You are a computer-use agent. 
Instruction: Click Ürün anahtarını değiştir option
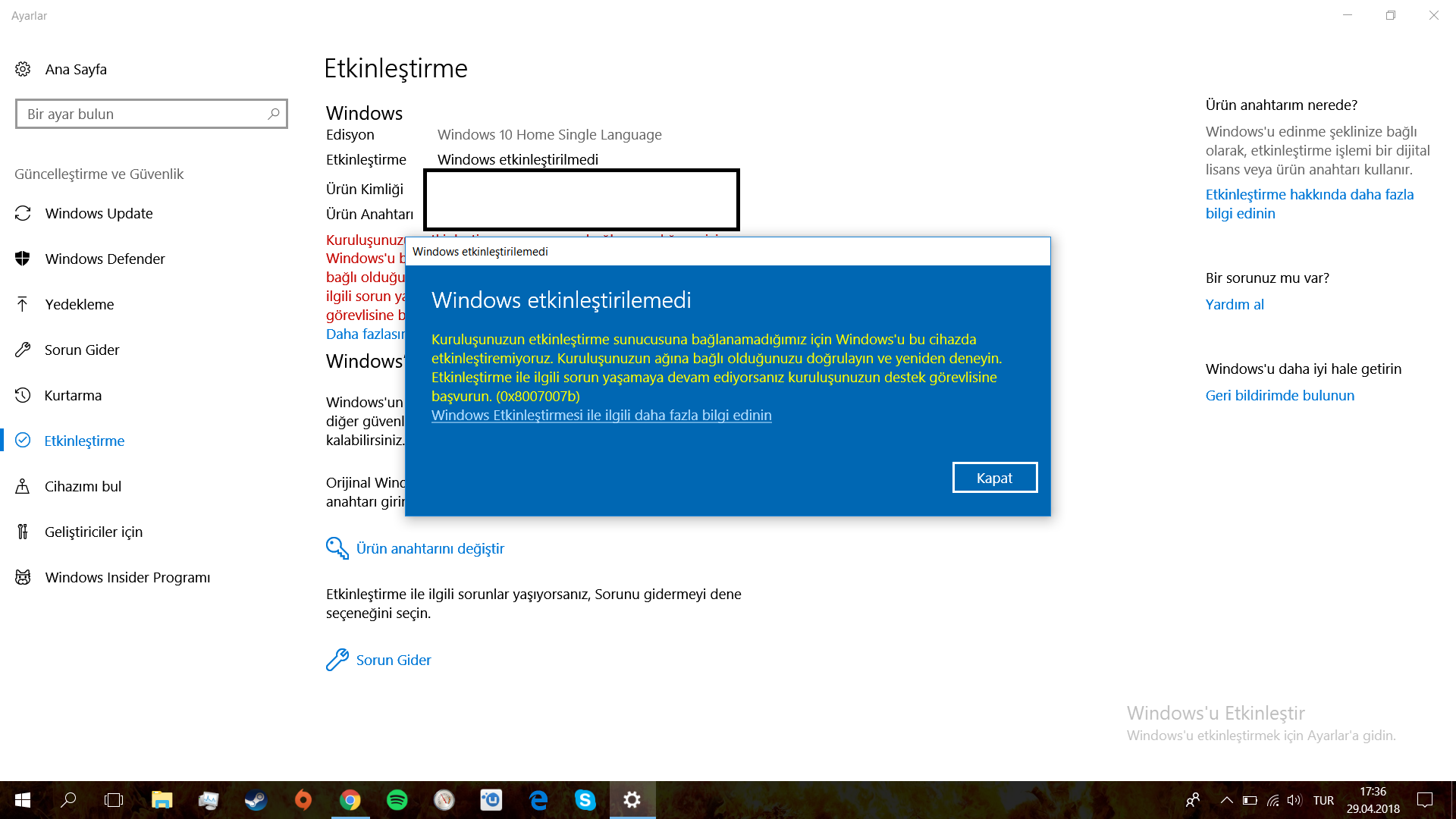(x=430, y=548)
